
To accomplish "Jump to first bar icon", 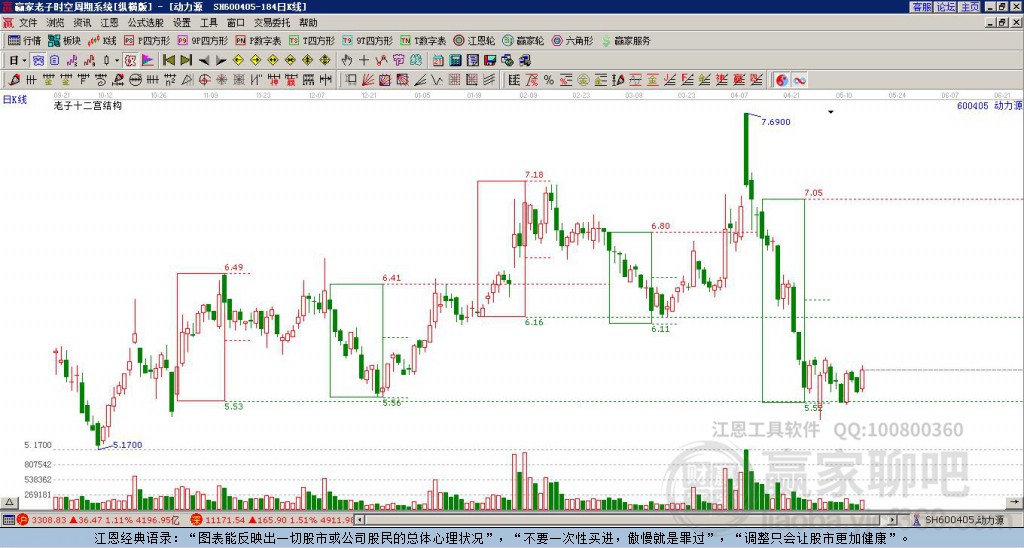I will [168, 60].
